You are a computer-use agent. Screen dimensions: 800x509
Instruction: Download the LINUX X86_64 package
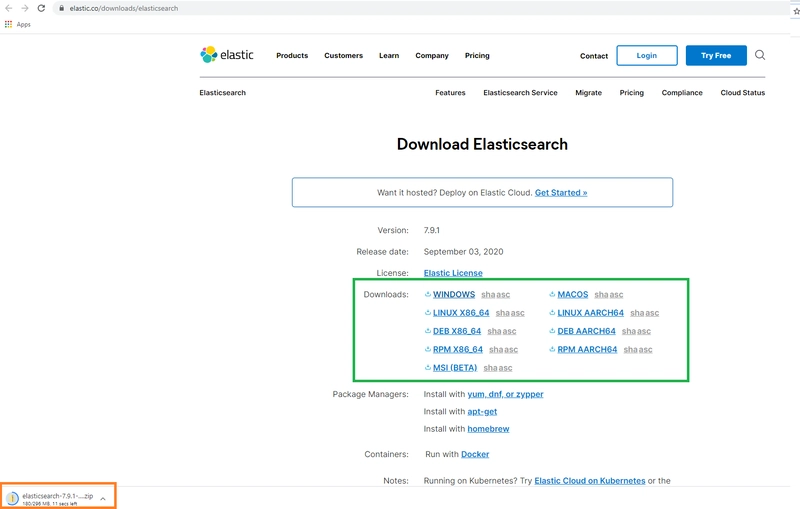click(x=461, y=313)
